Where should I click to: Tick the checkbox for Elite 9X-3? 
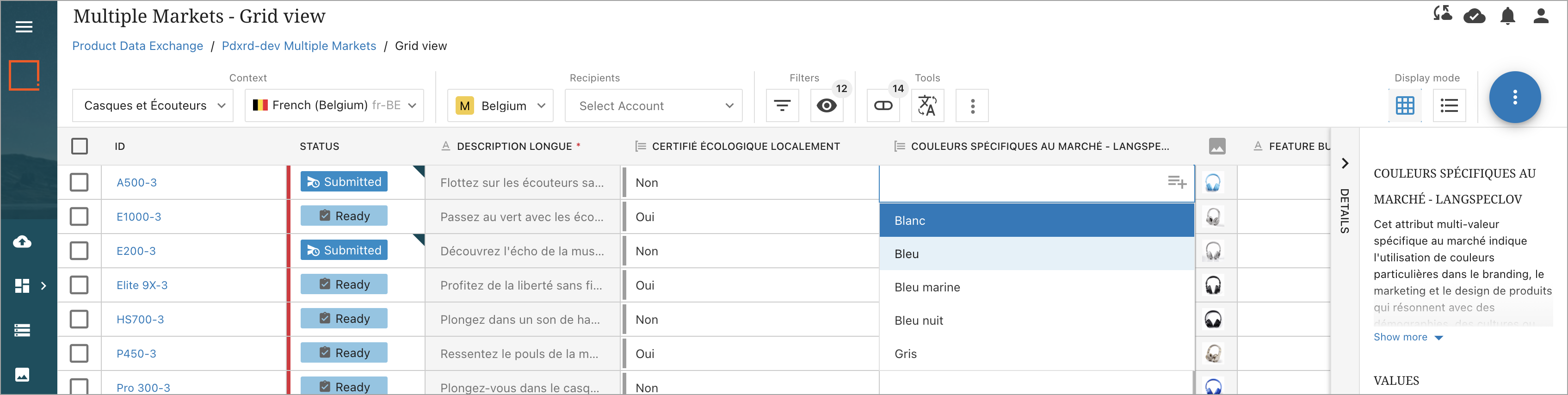coord(79,285)
